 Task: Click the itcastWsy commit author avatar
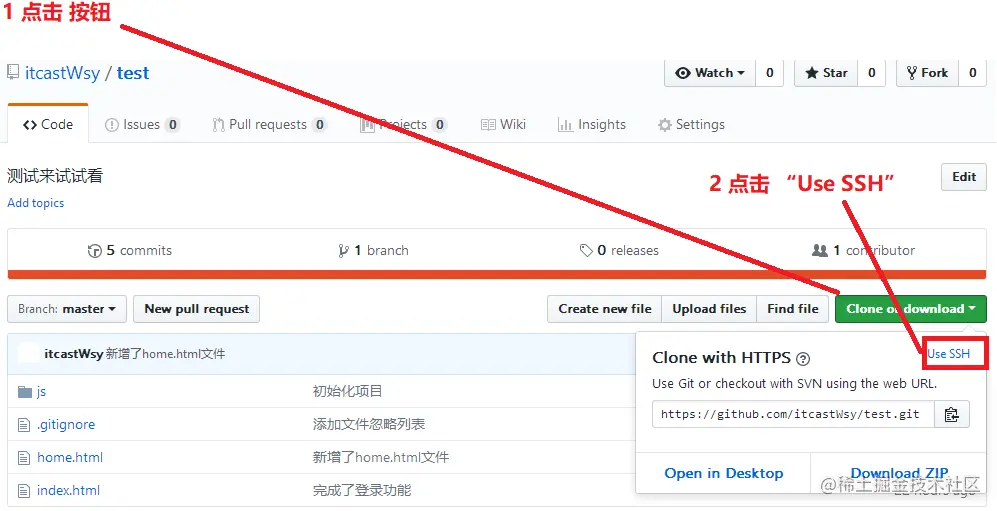coord(28,353)
